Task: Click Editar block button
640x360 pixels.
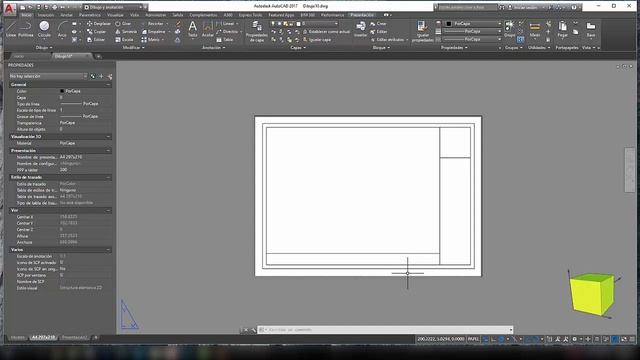Action: click(x=379, y=31)
